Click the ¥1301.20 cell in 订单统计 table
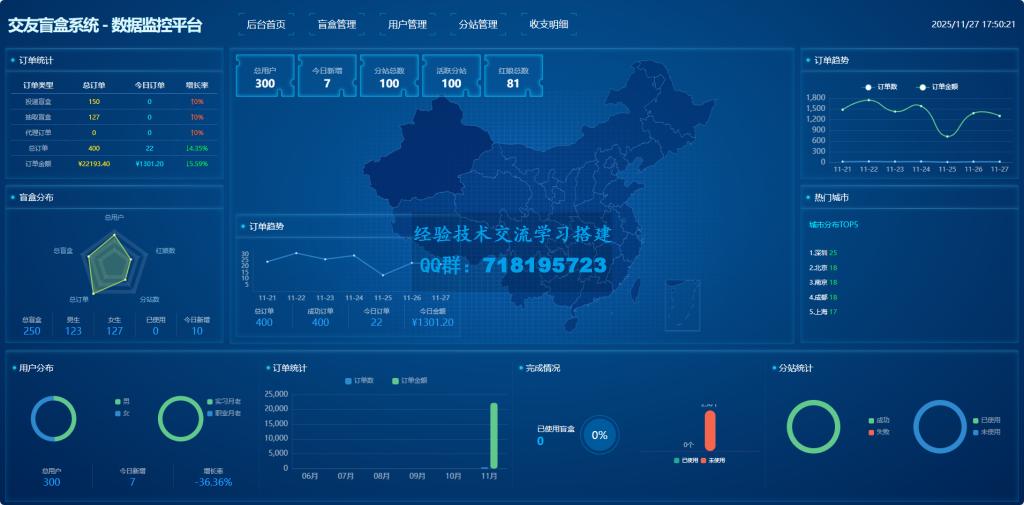The height and width of the screenshot is (505, 1024). tap(150, 163)
